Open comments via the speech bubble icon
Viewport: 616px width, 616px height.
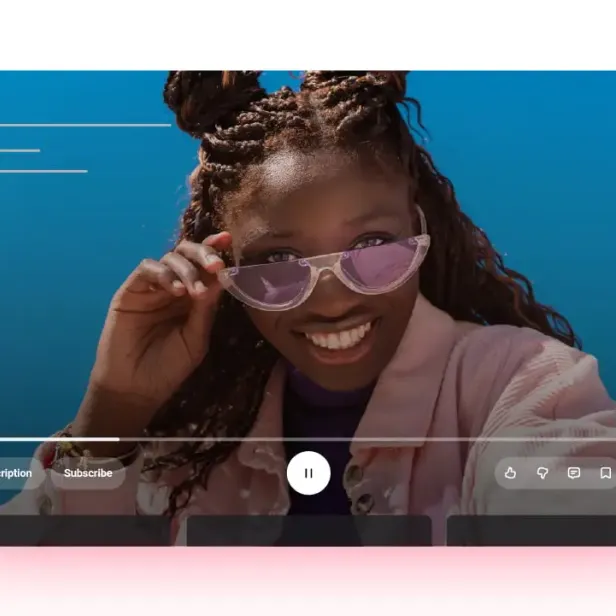click(574, 473)
